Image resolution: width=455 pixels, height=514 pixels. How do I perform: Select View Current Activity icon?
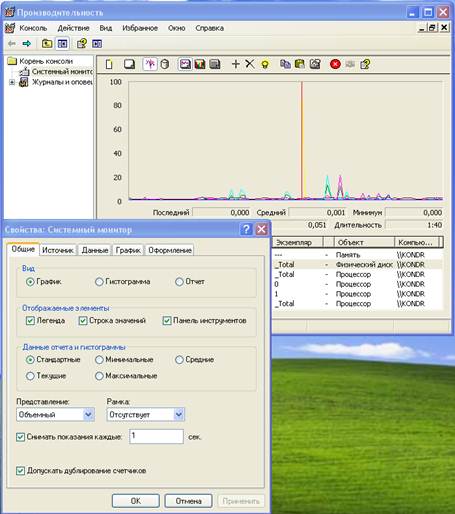coord(150,64)
